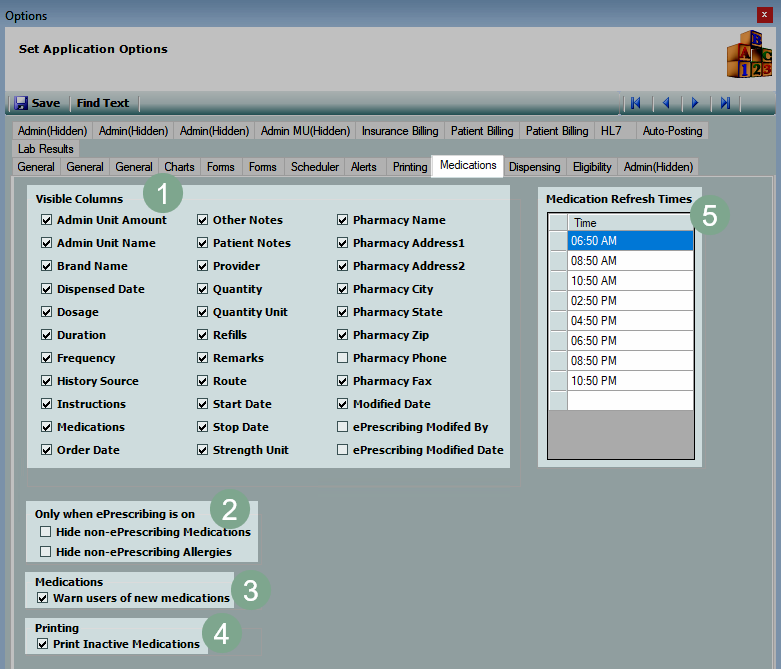Open the Lab Results tab
The width and height of the screenshot is (781, 669).
[x=46, y=149]
